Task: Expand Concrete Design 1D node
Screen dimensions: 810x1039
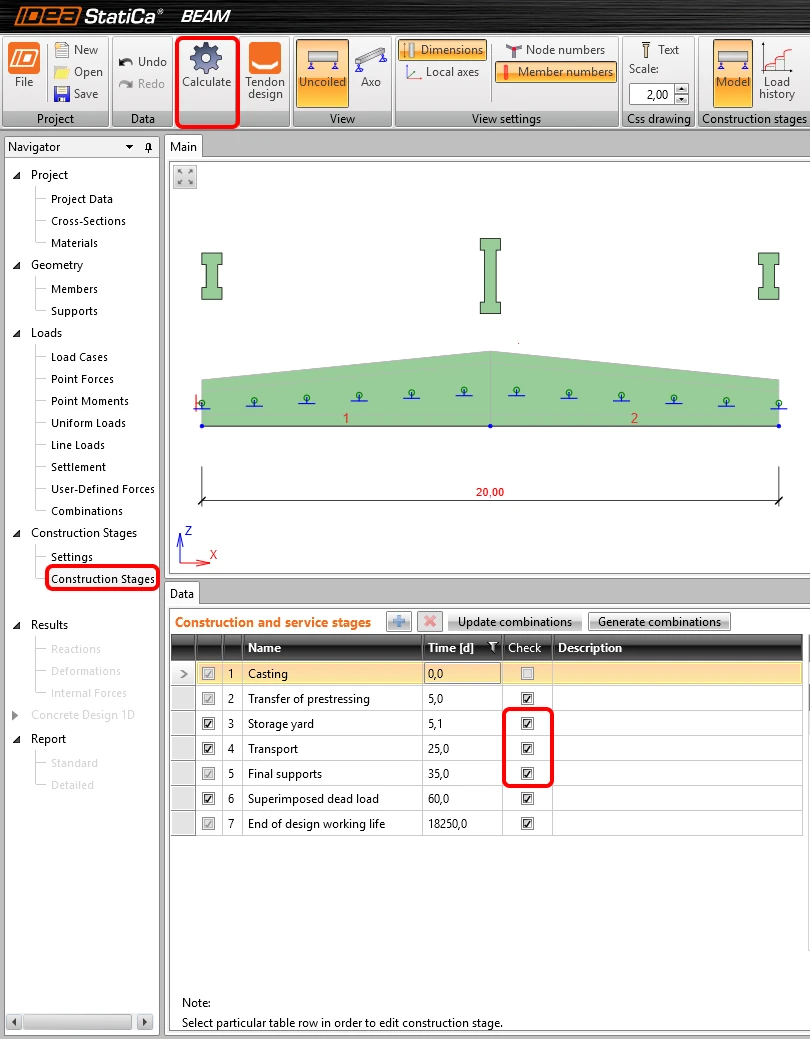Action: (15, 715)
